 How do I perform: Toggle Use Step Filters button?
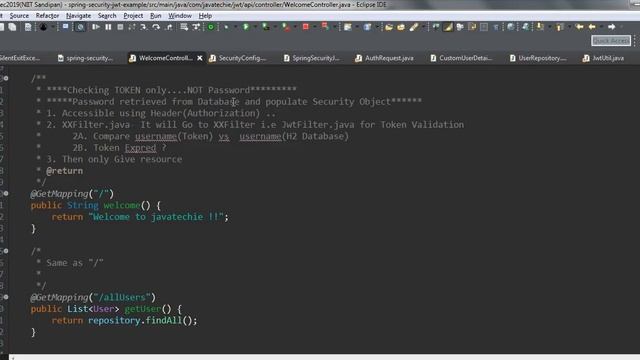click(196, 27)
